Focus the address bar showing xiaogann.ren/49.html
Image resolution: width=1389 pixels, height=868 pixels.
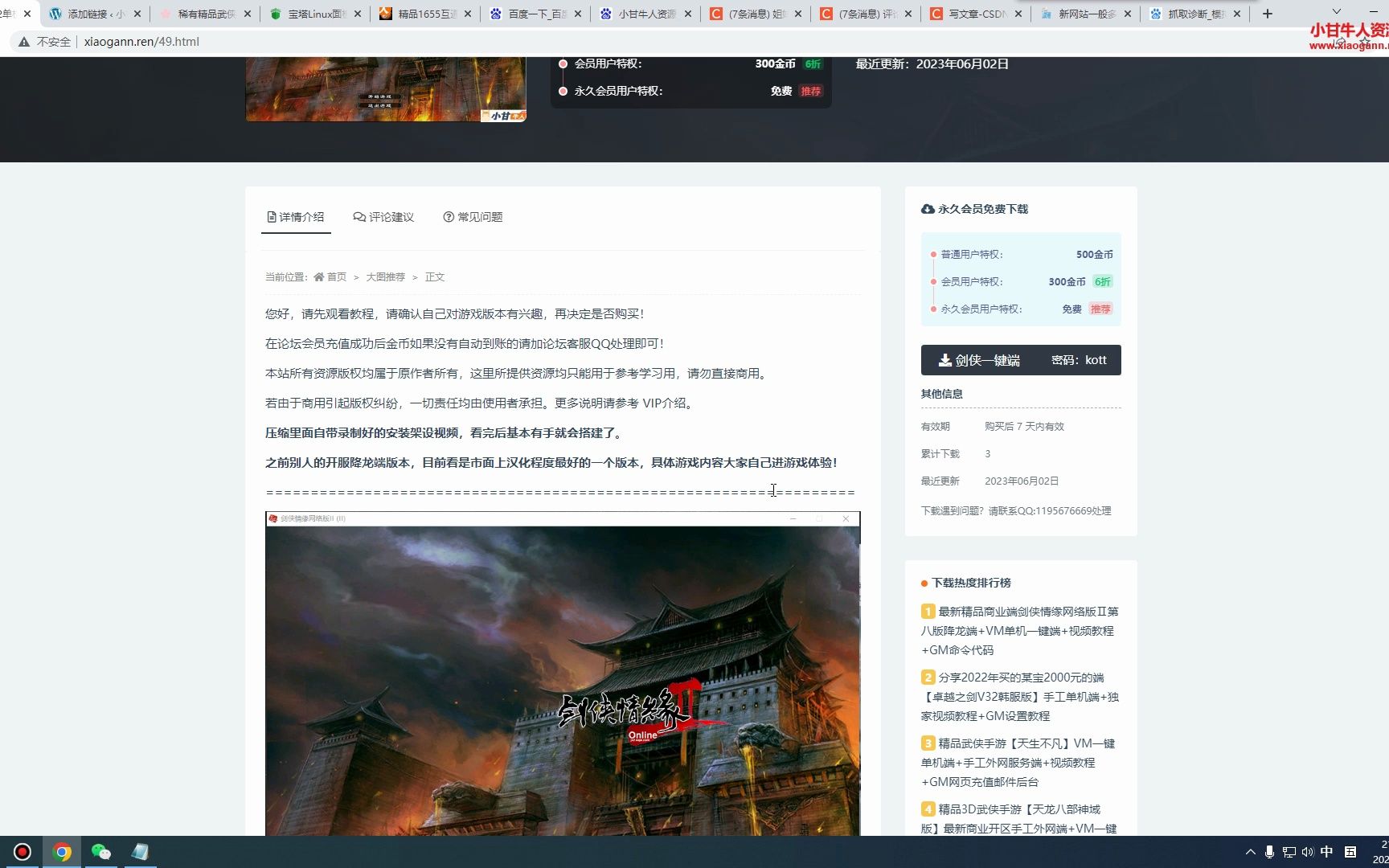(141, 42)
